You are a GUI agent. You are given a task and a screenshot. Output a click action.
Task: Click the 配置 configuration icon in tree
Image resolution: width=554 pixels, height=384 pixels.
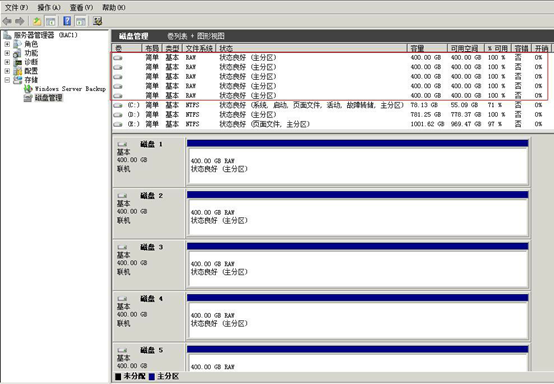[17, 71]
